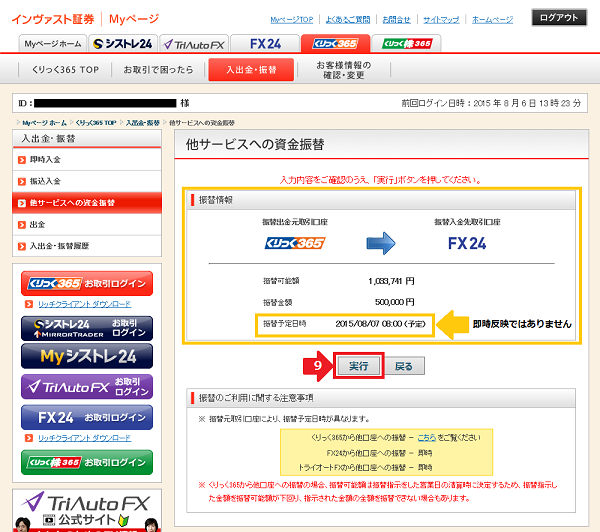Click 入出金・振替 breadcrumb link
Viewport: 600px width, 532px height.
pyautogui.click(x=142, y=123)
